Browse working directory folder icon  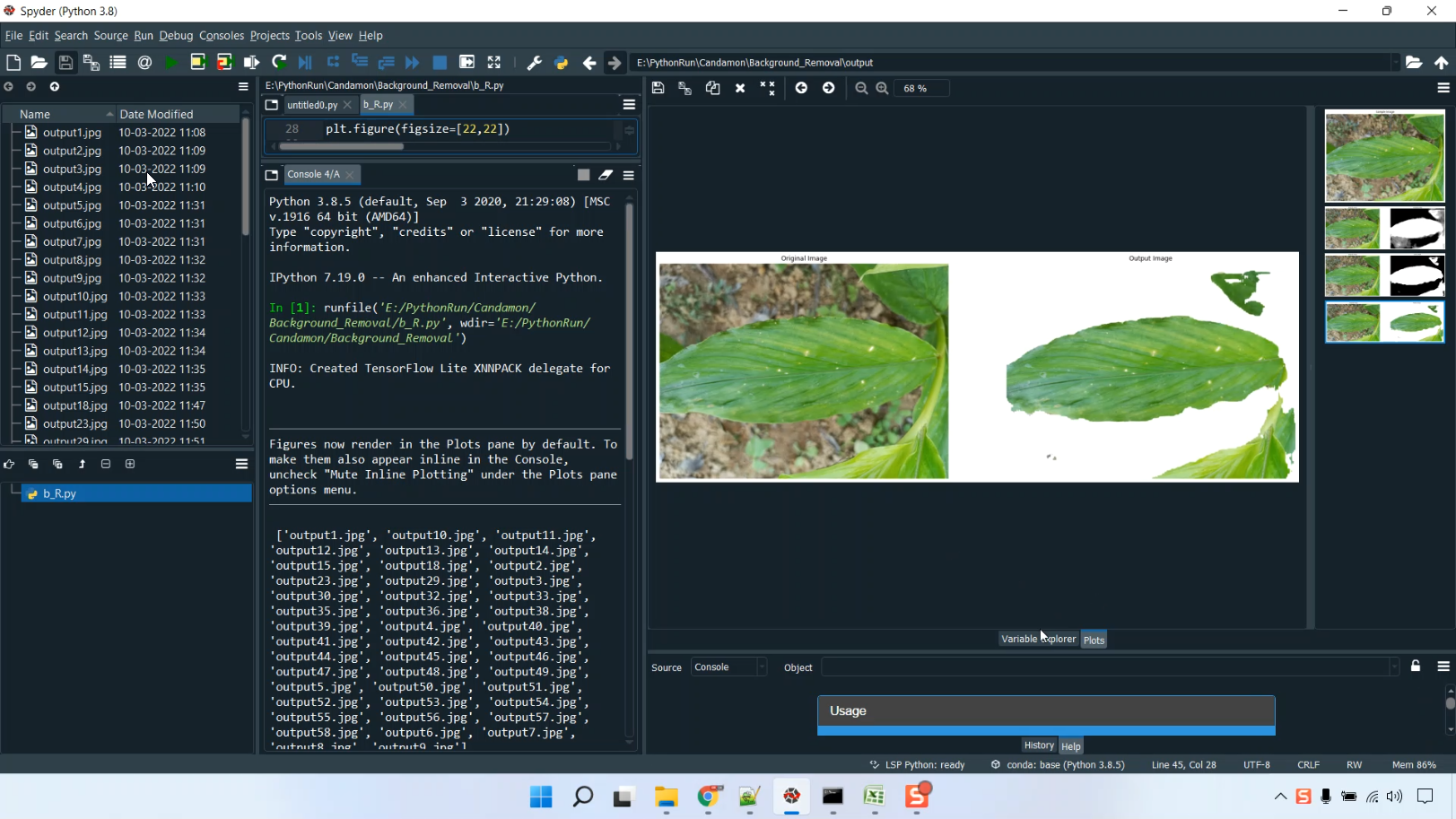(1414, 62)
